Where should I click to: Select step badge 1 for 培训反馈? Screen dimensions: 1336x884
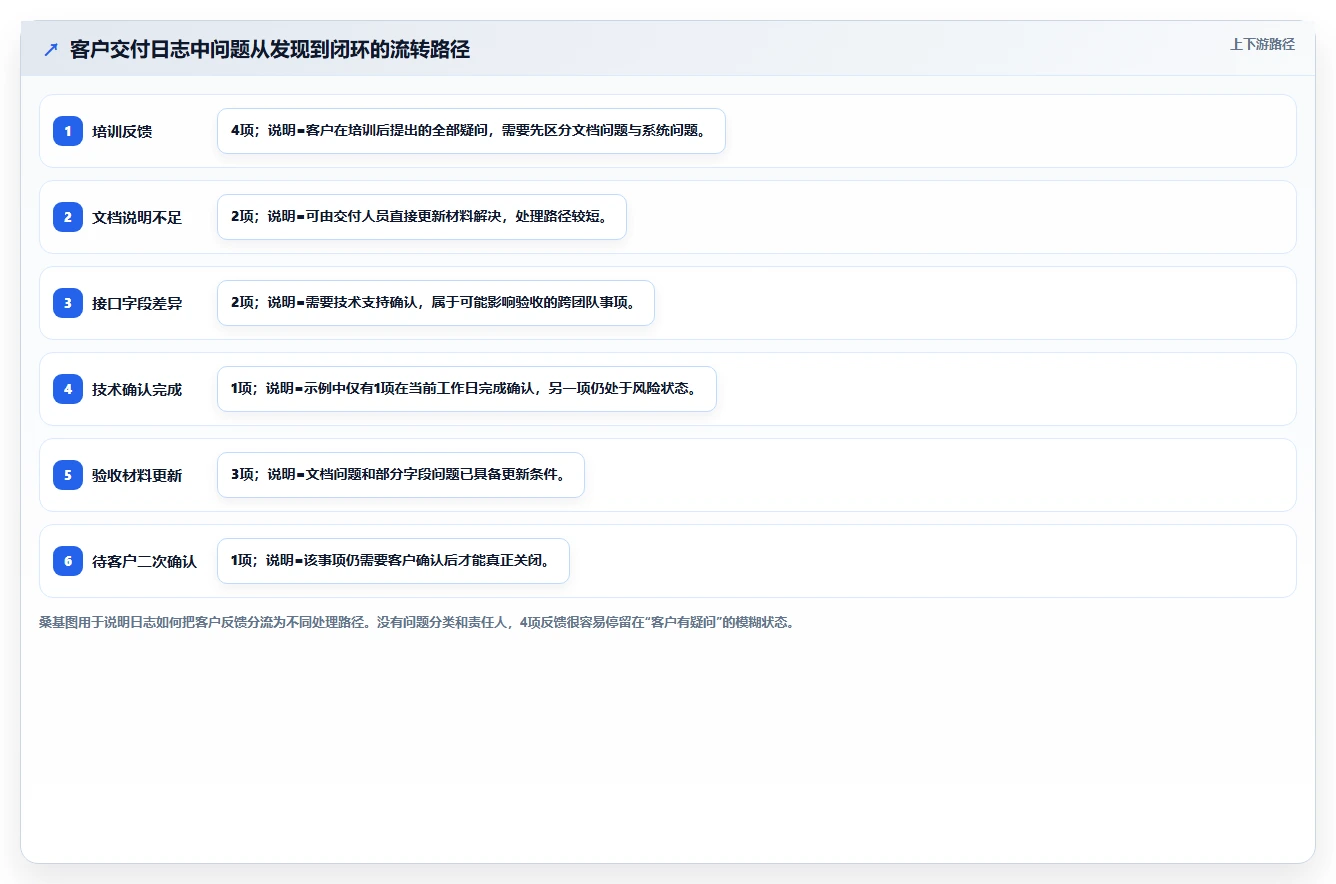pyautogui.click(x=68, y=131)
